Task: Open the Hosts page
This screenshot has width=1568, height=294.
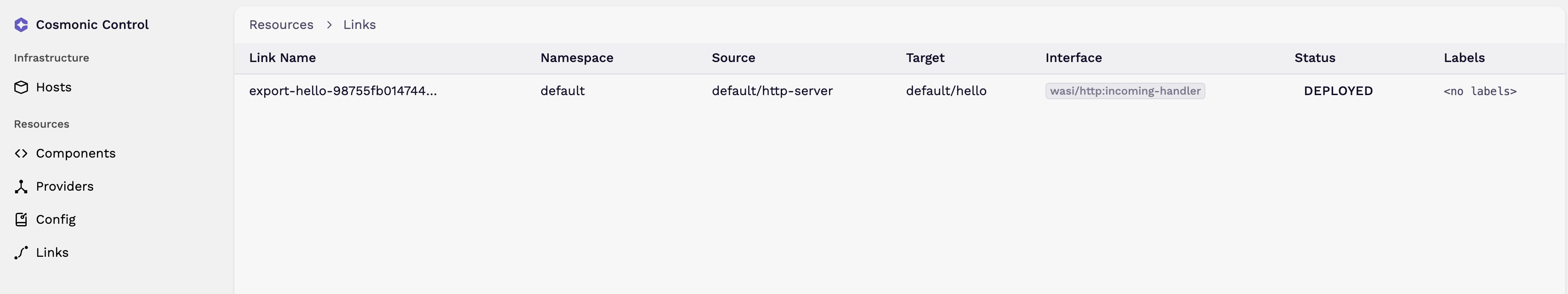Action: [x=54, y=88]
